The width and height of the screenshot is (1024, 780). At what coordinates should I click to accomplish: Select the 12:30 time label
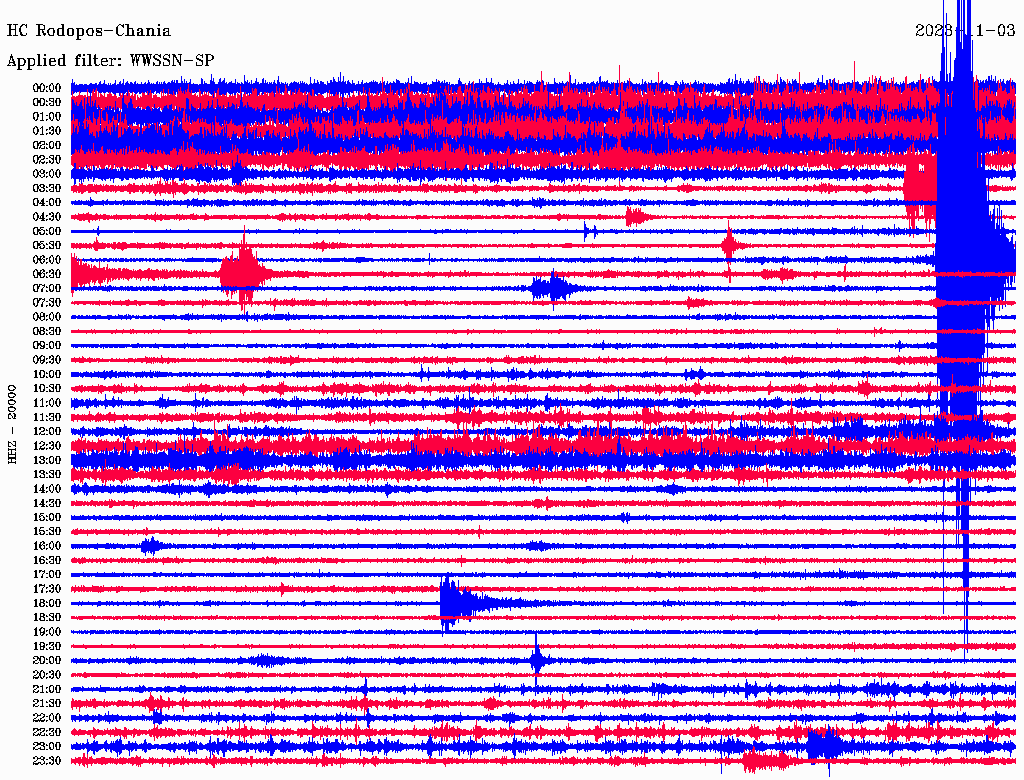click(x=46, y=446)
